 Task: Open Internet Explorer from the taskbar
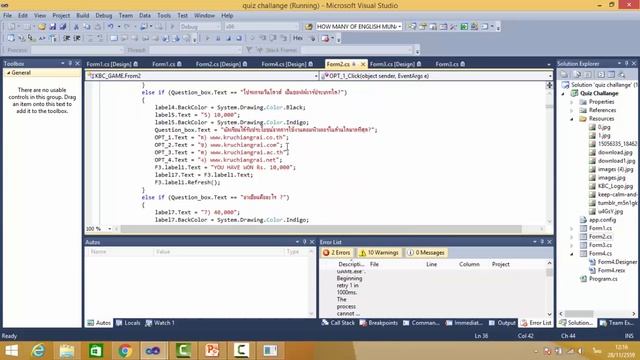(39, 351)
